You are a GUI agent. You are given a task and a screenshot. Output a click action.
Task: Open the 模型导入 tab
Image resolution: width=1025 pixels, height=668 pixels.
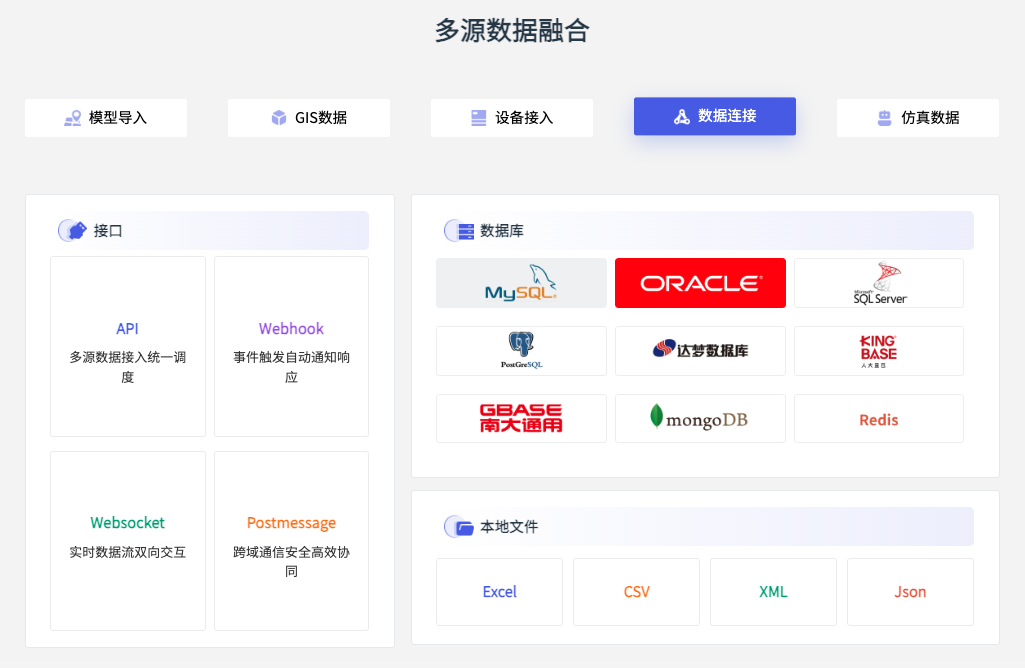(106, 118)
